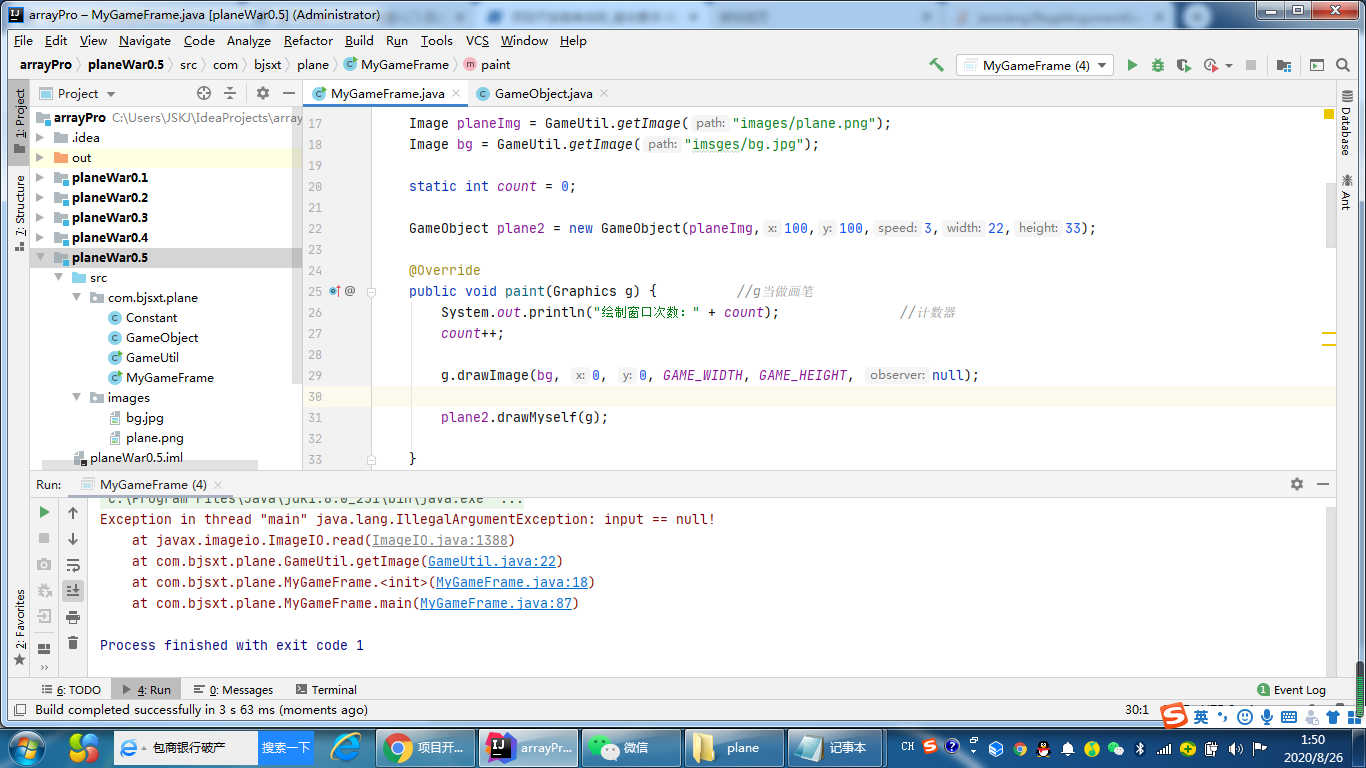Run MyGameFrame with the toolbar play button
Screen dimensions: 1366x768
click(1132, 65)
